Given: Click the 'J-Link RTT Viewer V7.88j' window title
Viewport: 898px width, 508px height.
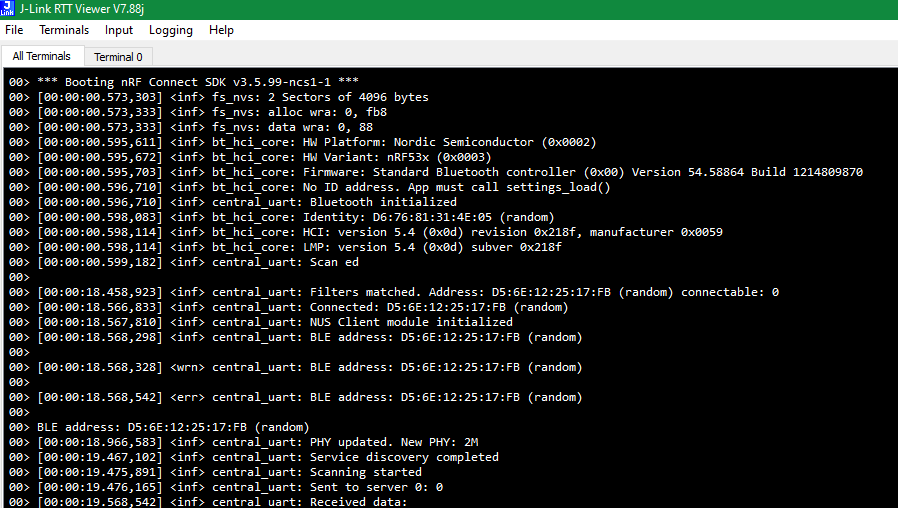Looking at the screenshot, I should point(81,9).
